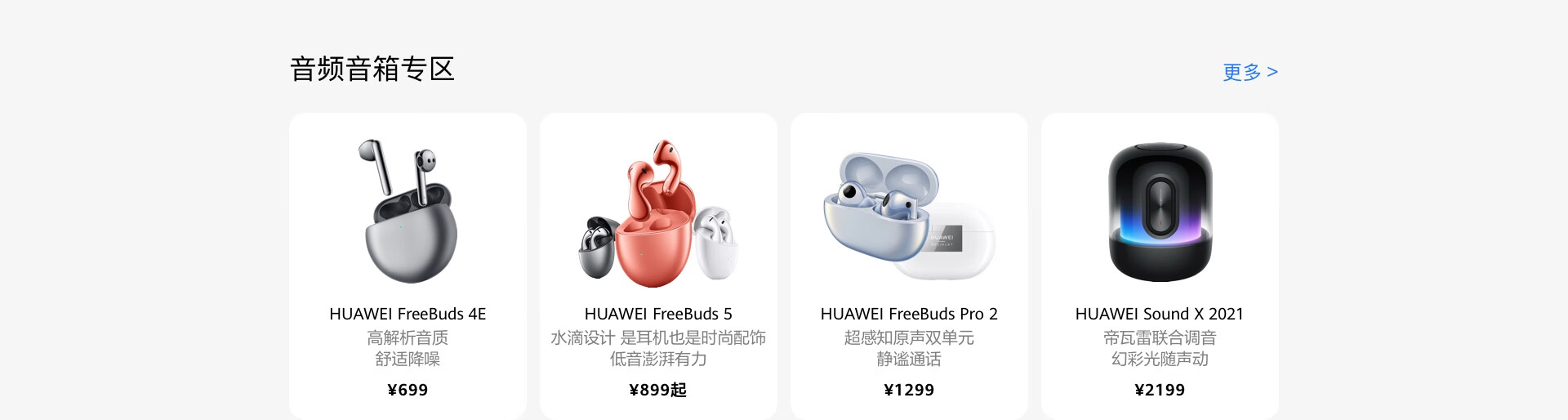Select the FreeBuds Pro 2 product image
The height and width of the screenshot is (420, 1568).
[x=909, y=217]
